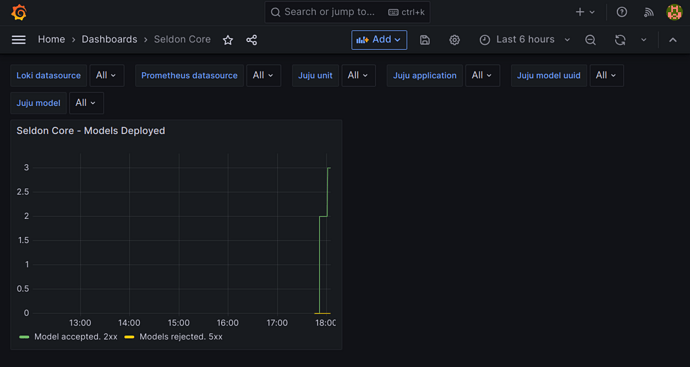
Task: Open the Juju model uuid All dropdown
Action: point(606,75)
